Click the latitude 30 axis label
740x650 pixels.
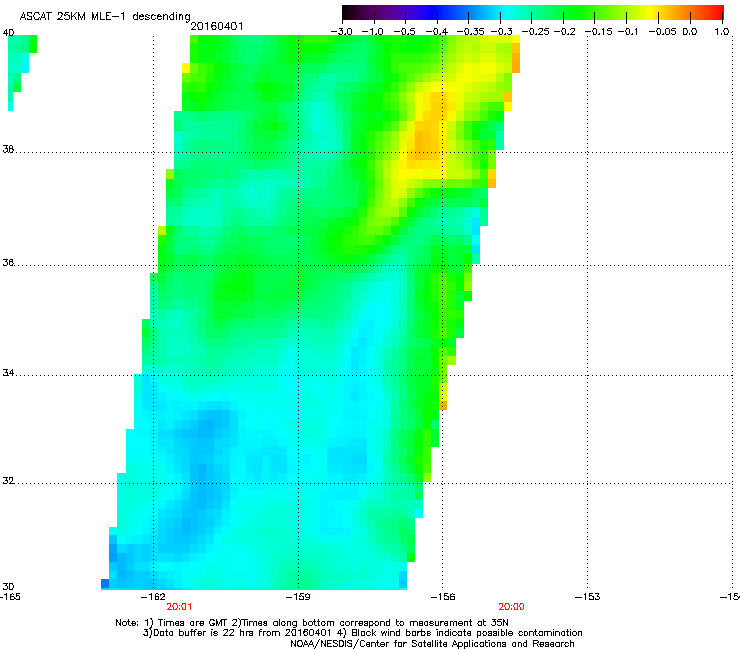click(8, 586)
